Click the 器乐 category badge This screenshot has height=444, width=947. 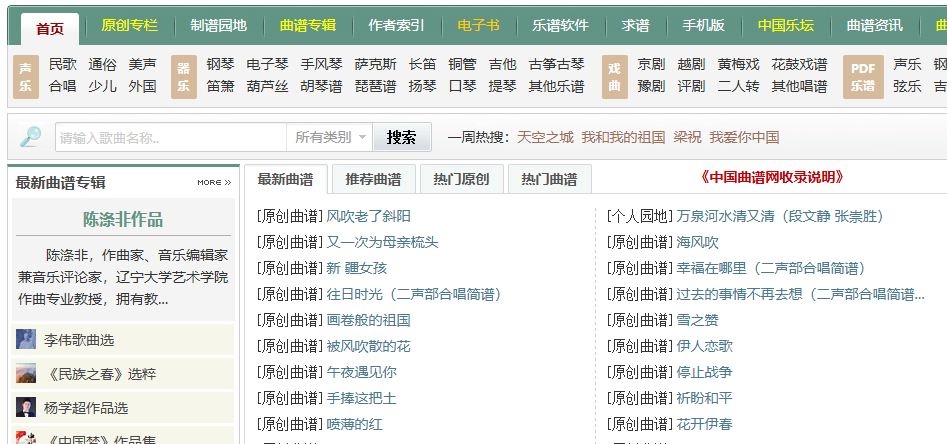tap(184, 77)
